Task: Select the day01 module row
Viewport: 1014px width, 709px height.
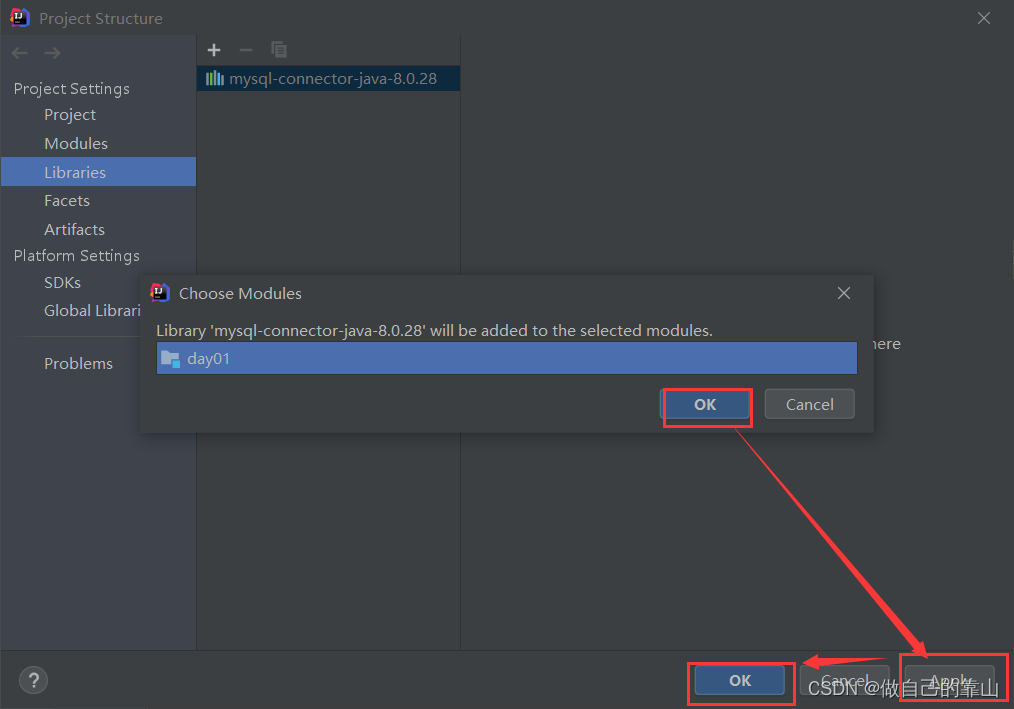Action: [506, 358]
